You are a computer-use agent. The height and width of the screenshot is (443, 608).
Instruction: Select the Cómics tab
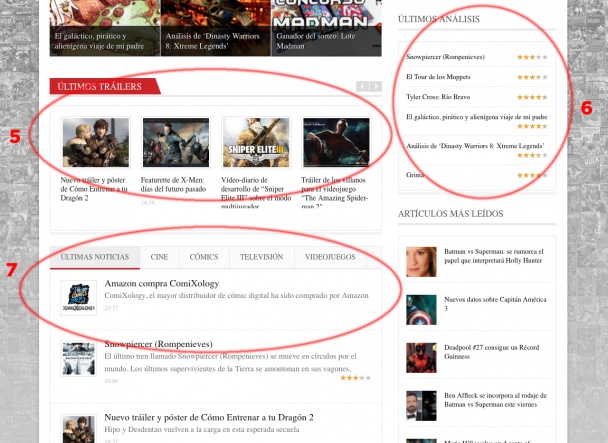coord(204,257)
